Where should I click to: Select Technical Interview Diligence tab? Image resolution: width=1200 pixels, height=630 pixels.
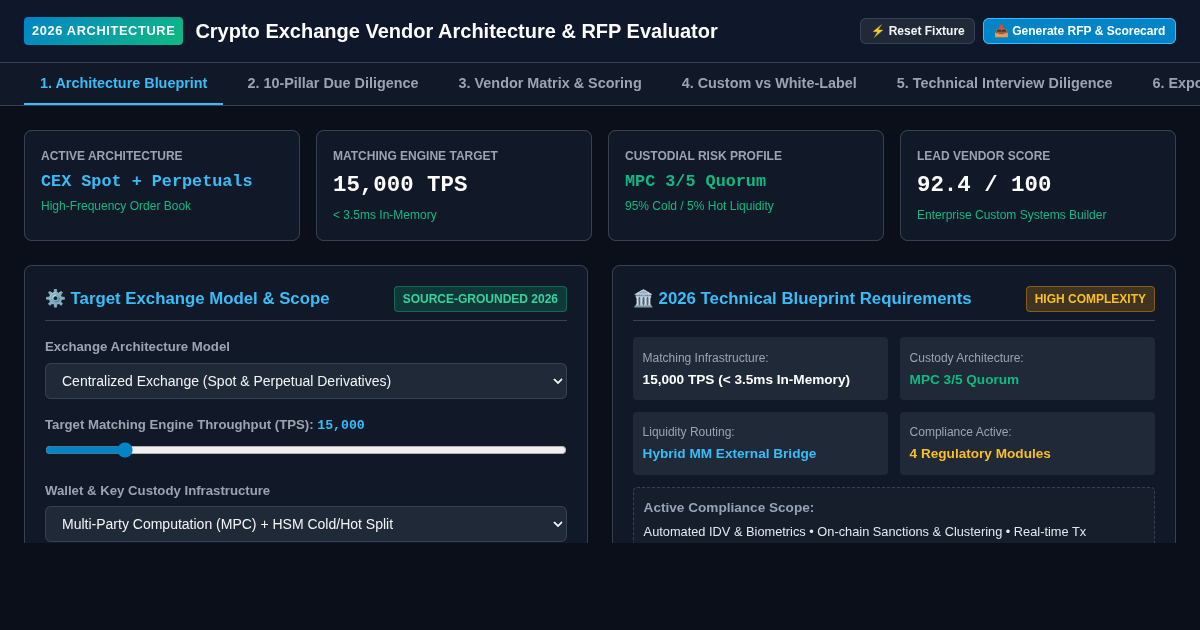1004,83
